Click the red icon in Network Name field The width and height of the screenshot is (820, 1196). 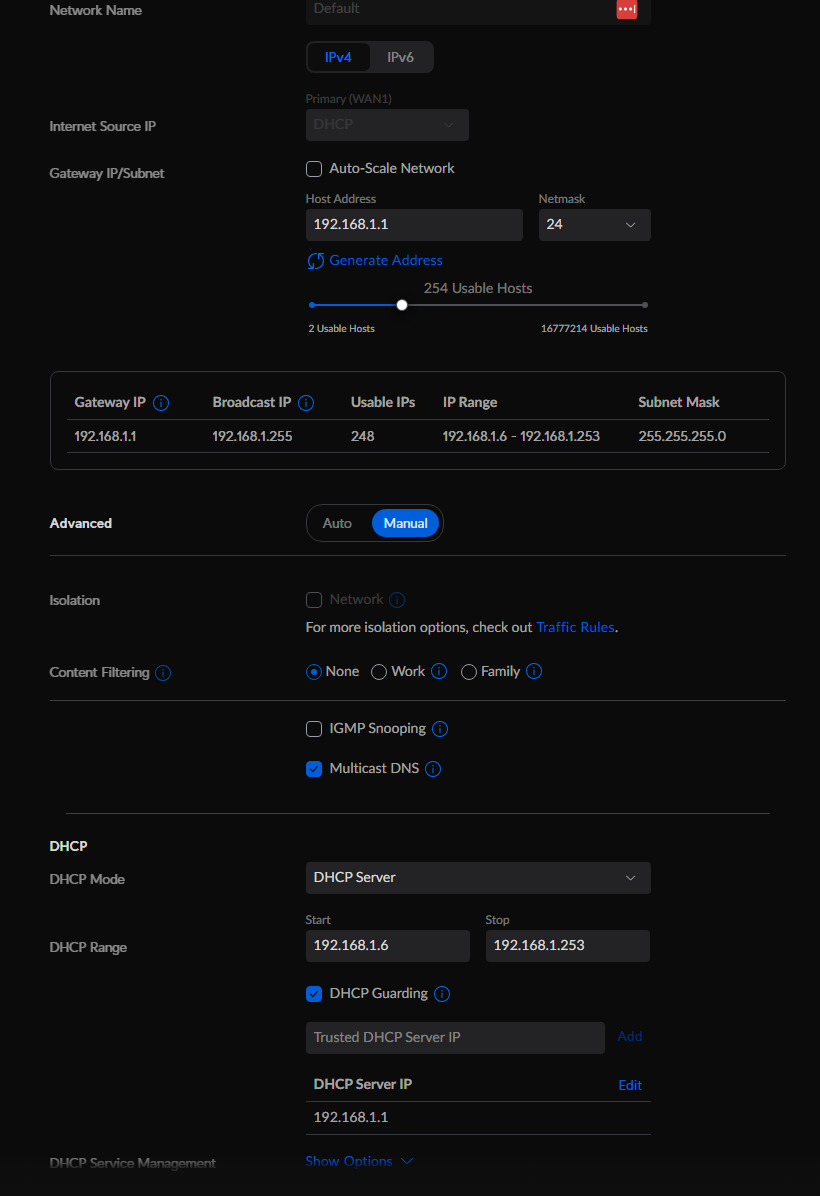pyautogui.click(x=627, y=10)
